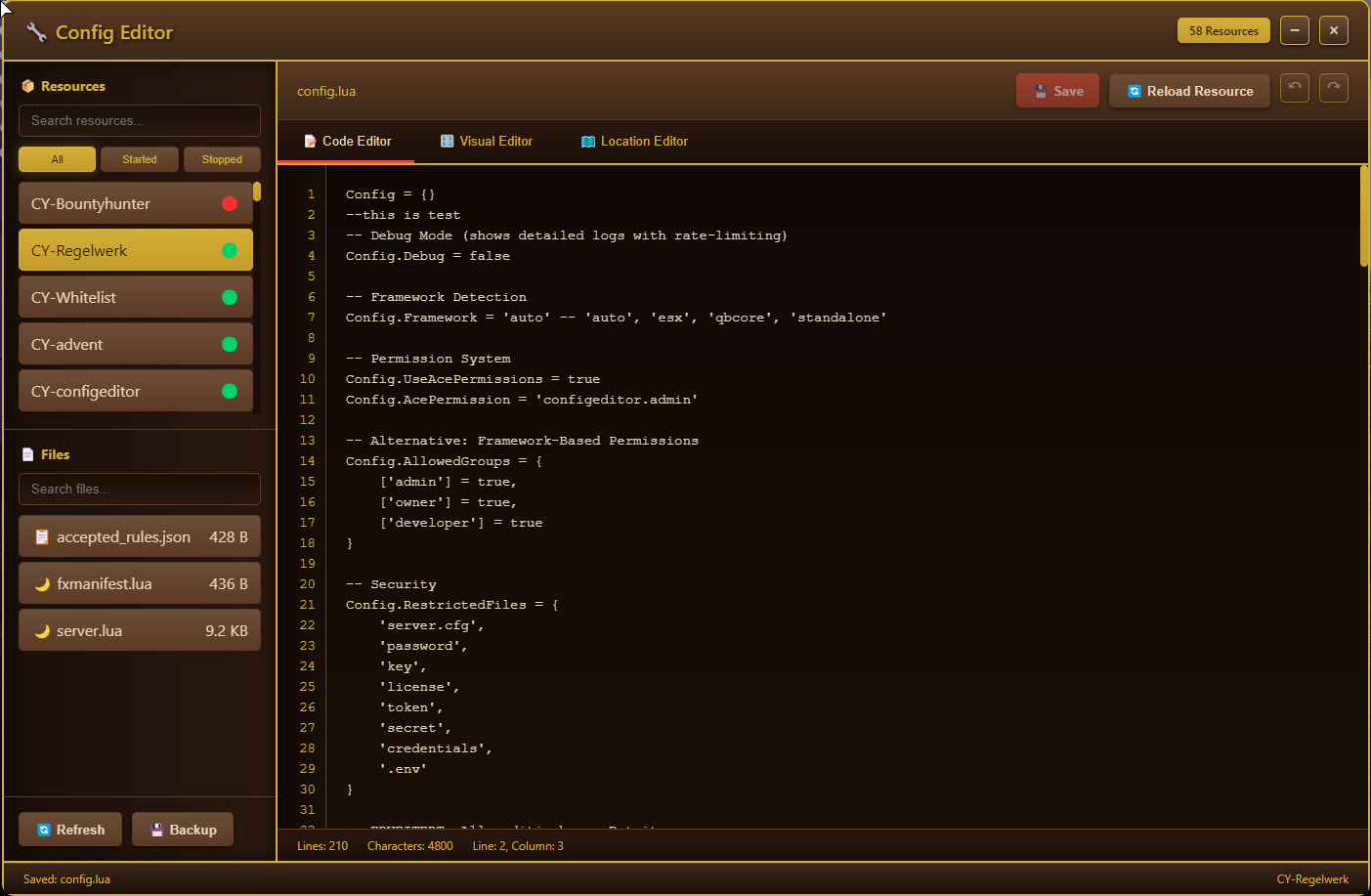Click Reload Resource button
Image resolution: width=1371 pixels, height=896 pixels.
pyautogui.click(x=1189, y=91)
